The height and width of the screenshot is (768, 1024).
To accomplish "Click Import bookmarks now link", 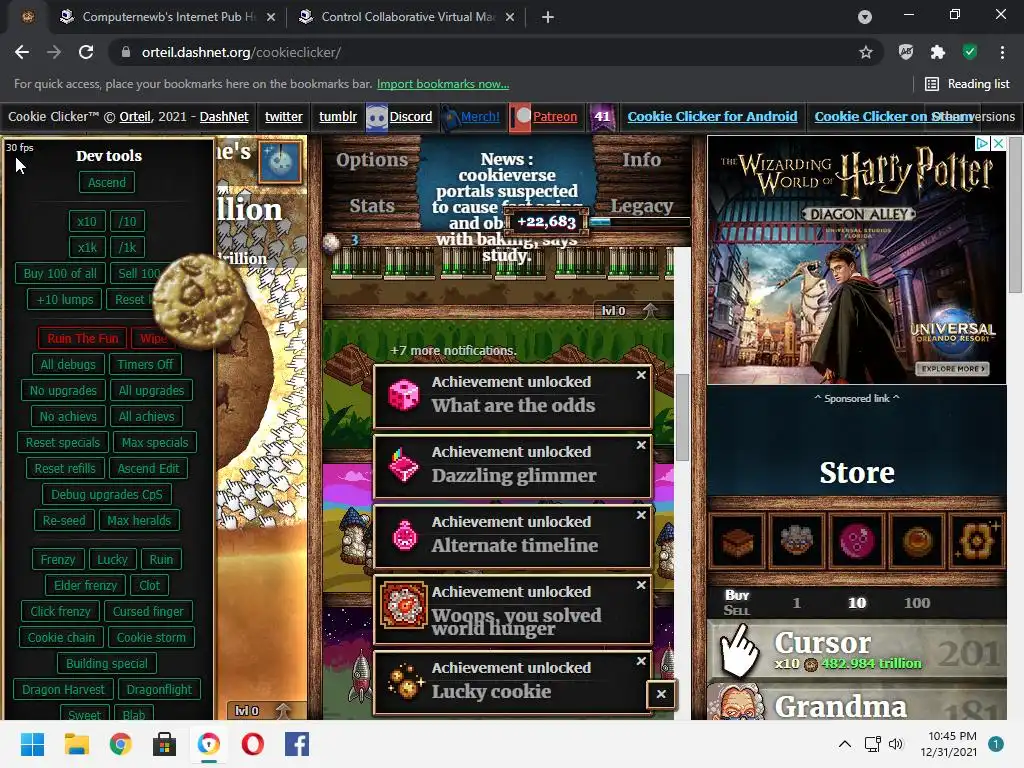I will pyautogui.click(x=443, y=84).
